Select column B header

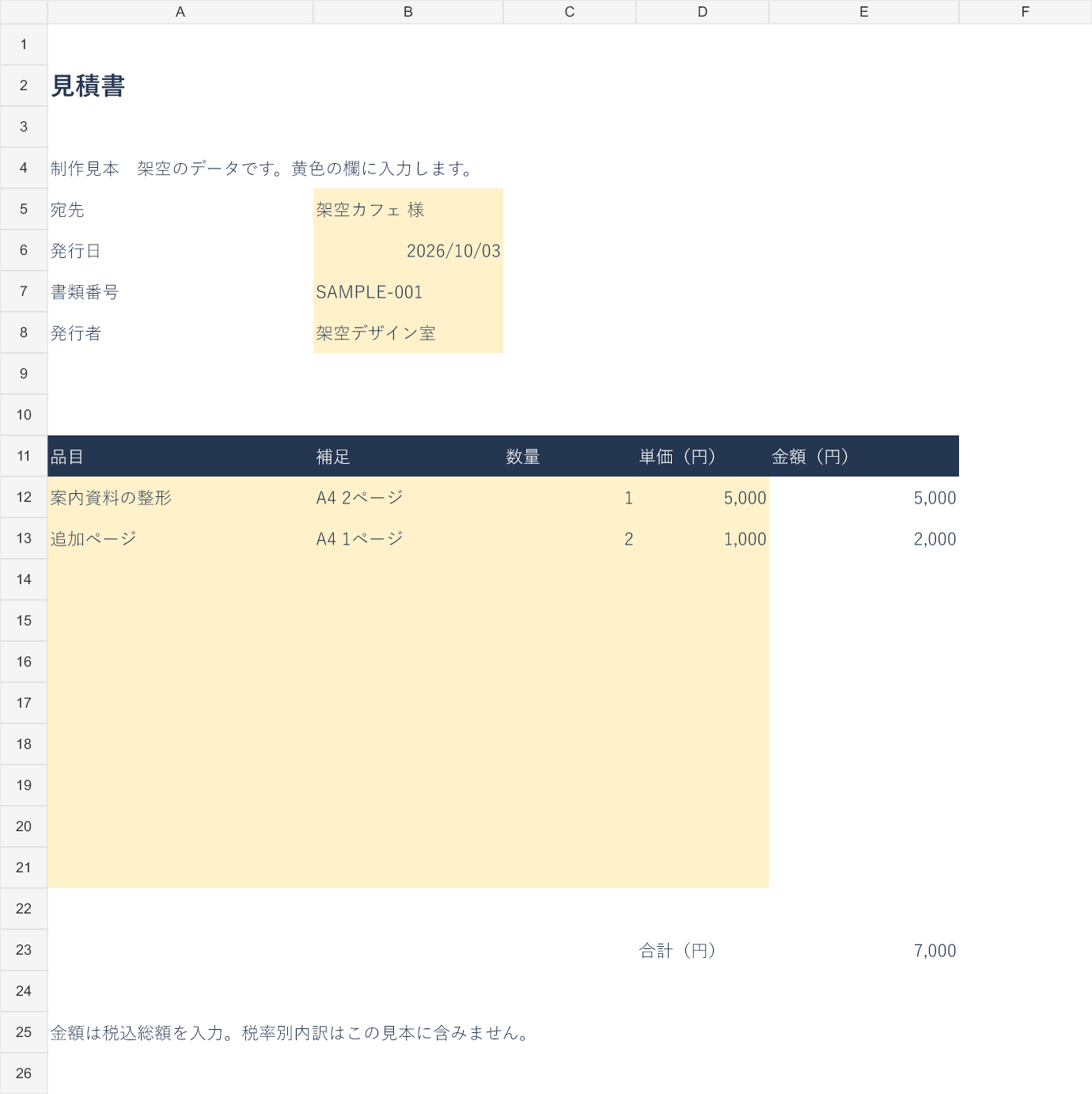[x=408, y=12]
